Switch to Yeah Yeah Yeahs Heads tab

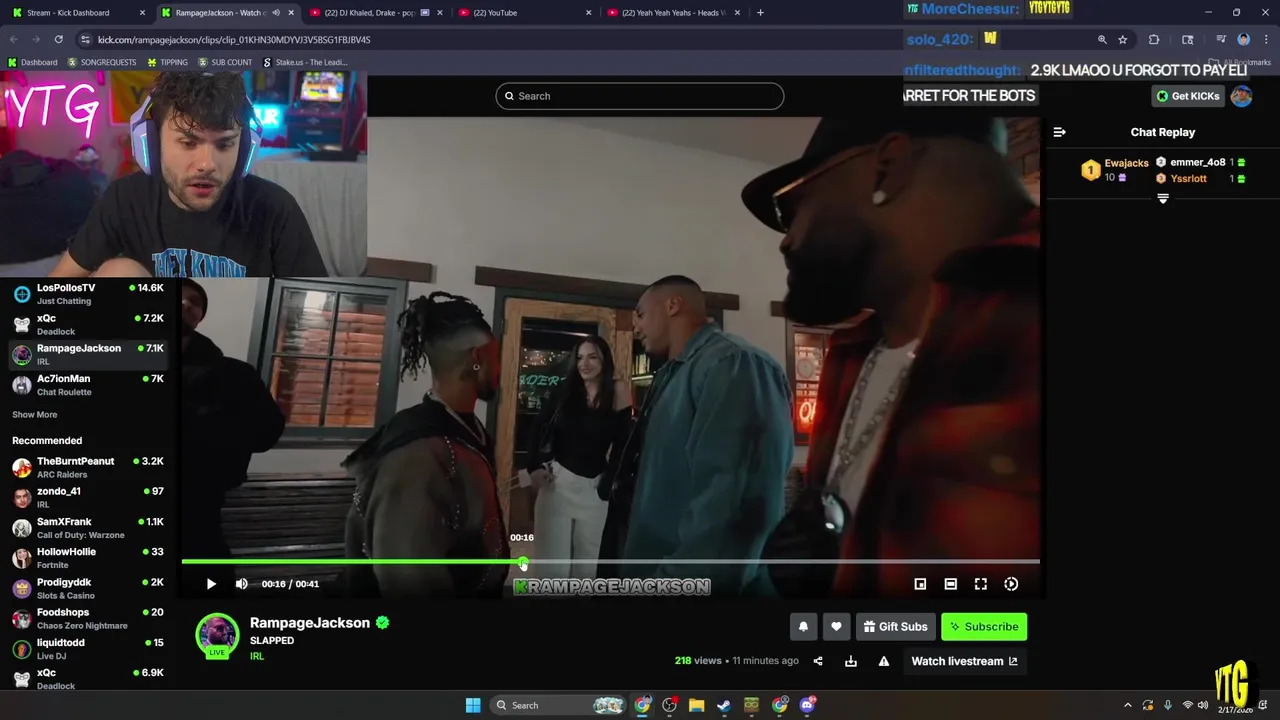pos(675,13)
